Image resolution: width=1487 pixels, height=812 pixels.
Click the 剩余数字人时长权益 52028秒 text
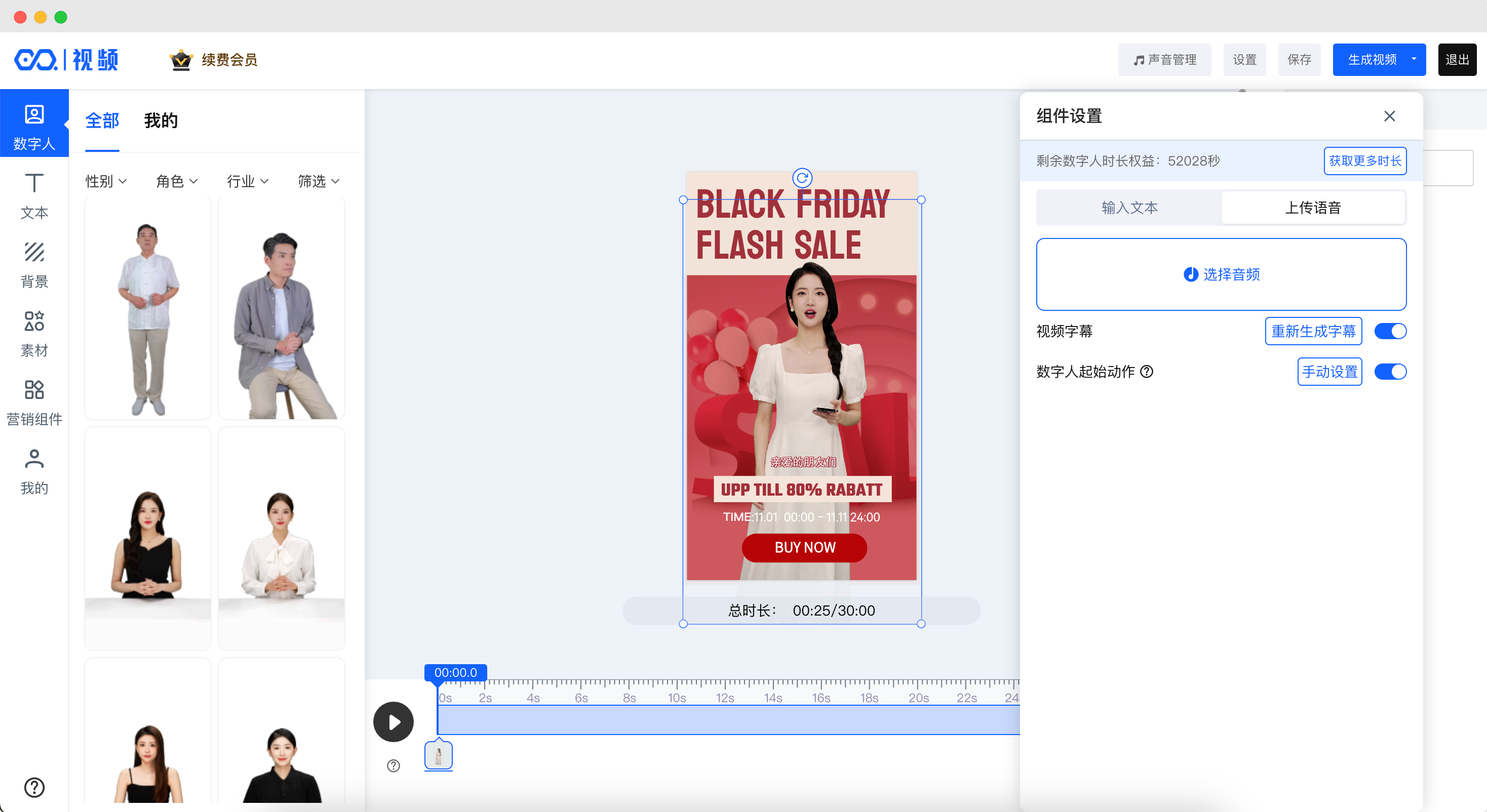pos(1128,160)
